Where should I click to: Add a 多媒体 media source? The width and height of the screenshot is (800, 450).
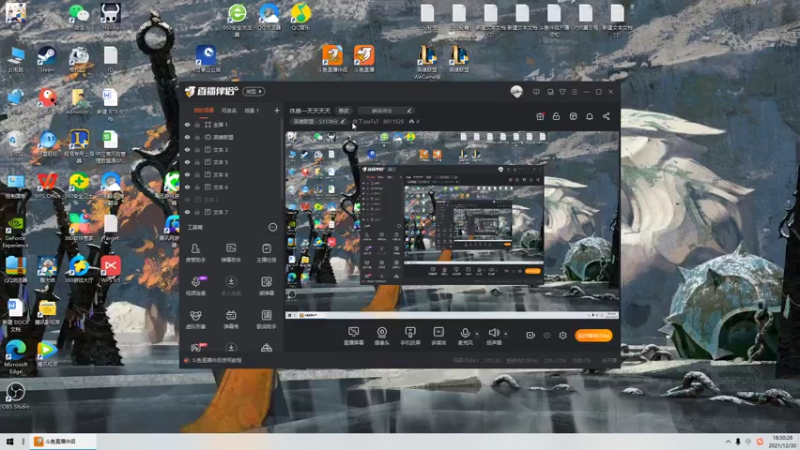pos(438,336)
